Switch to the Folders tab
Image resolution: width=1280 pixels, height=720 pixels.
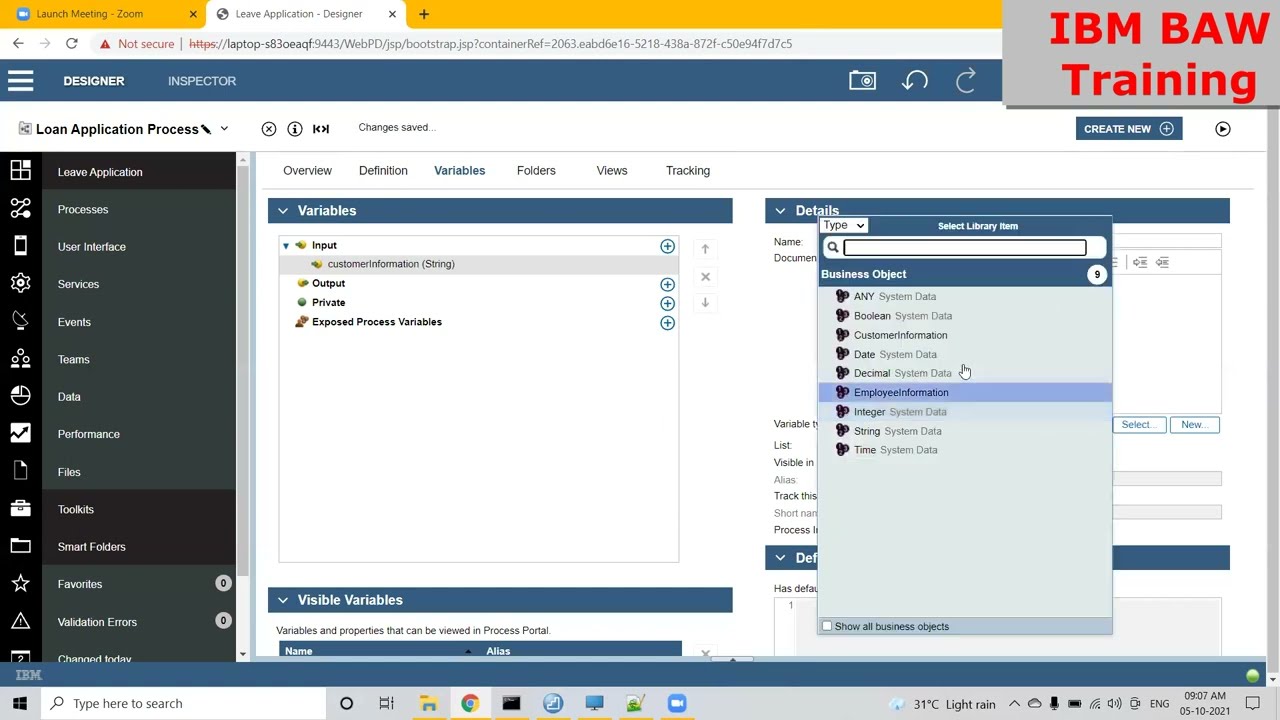[x=536, y=171]
